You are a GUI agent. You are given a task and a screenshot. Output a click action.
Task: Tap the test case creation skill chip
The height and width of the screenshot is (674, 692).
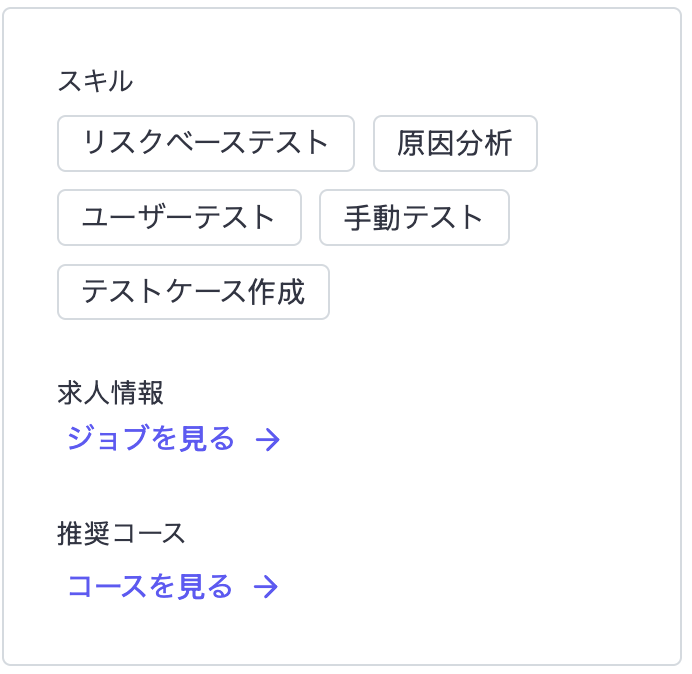[193, 292]
